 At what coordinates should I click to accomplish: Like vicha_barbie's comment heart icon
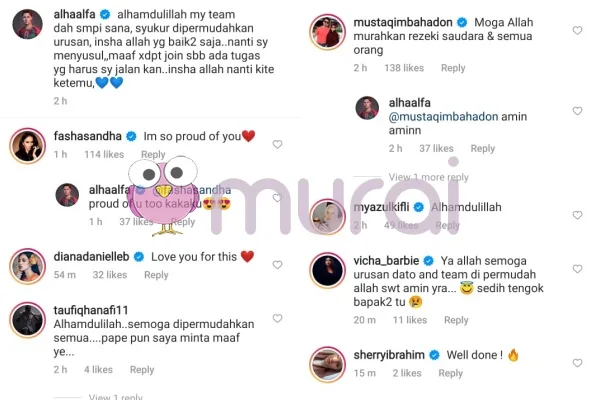(577, 269)
